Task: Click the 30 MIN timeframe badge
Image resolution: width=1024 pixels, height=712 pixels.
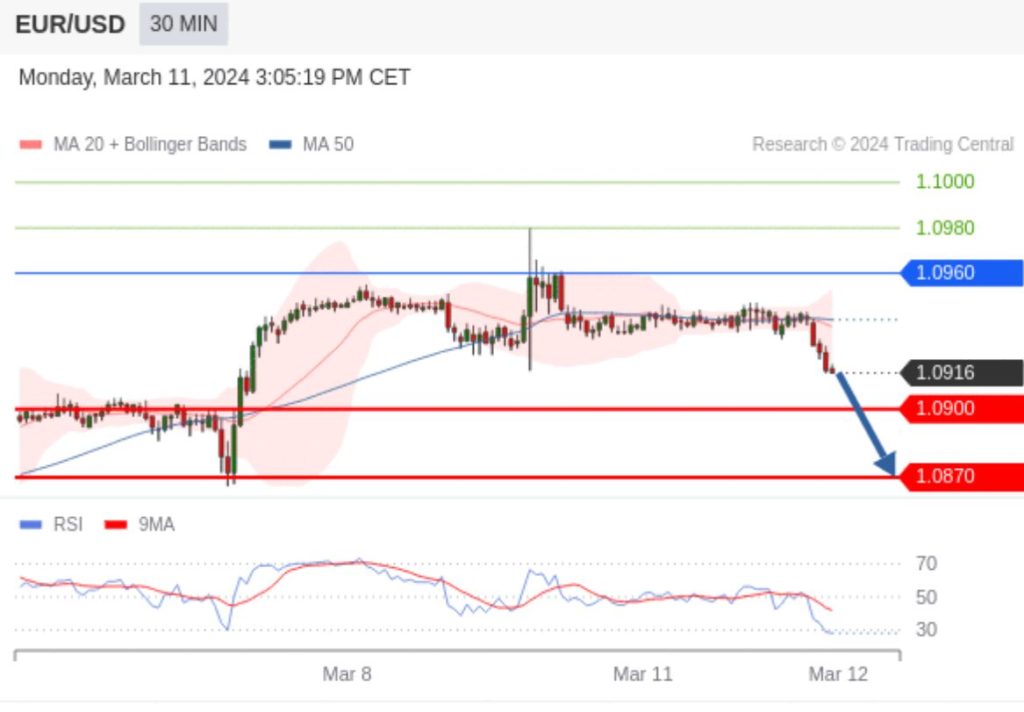Action: (184, 24)
